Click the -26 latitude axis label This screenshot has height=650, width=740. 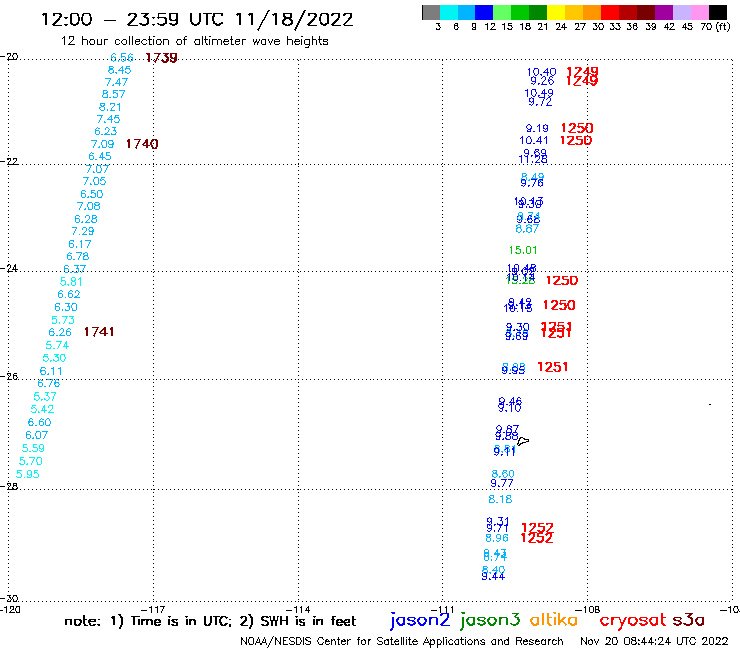(x=9, y=376)
